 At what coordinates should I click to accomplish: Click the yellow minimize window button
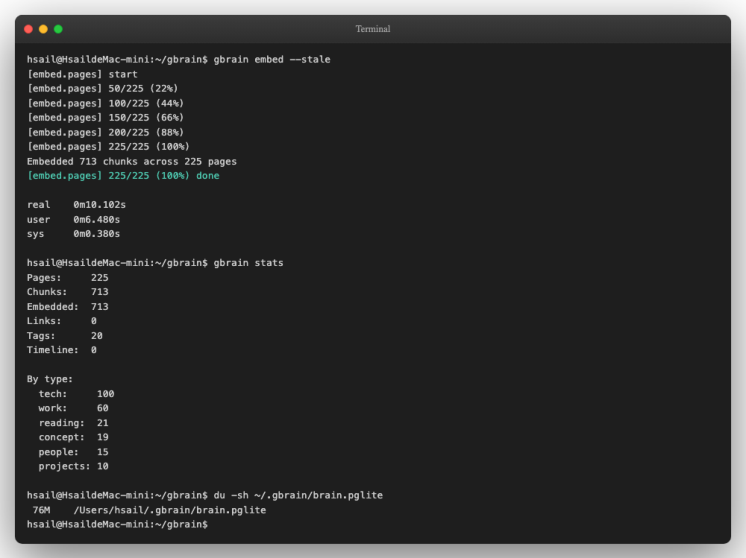click(43, 29)
